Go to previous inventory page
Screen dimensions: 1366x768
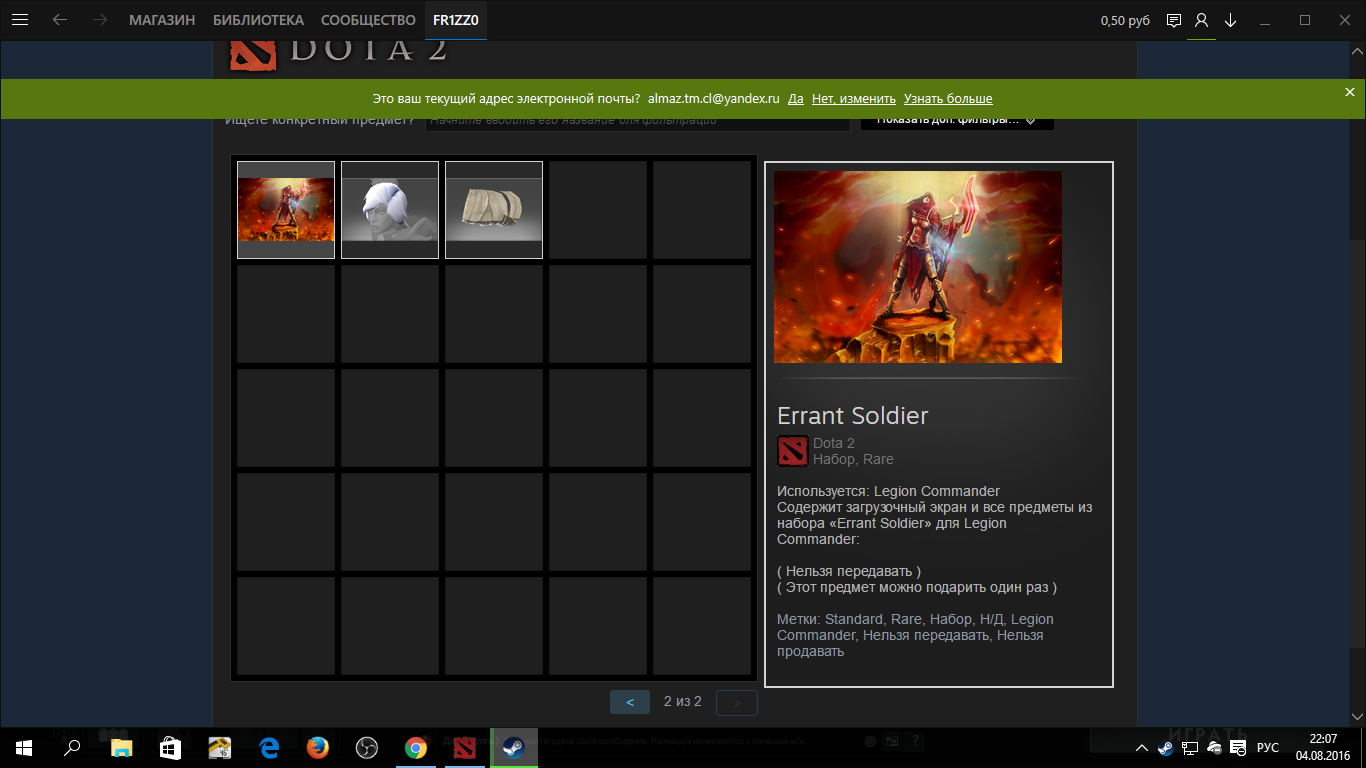630,702
